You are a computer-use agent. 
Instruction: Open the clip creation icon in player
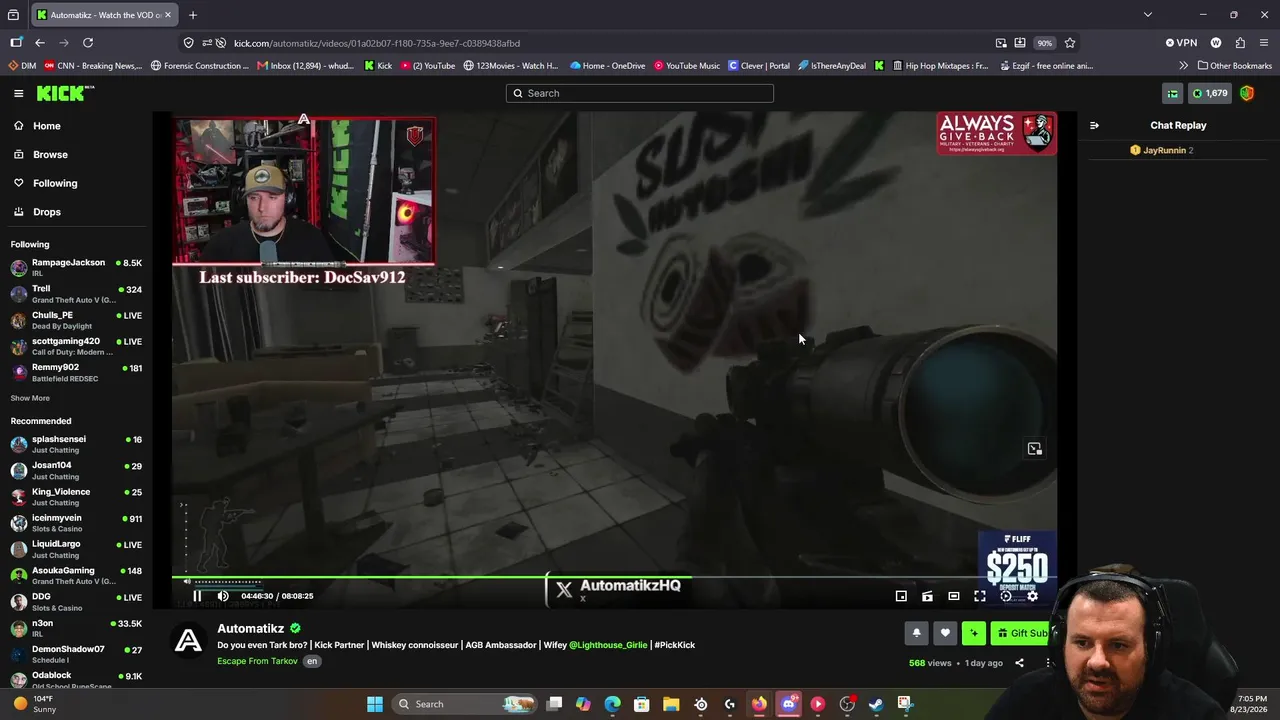coord(927,596)
